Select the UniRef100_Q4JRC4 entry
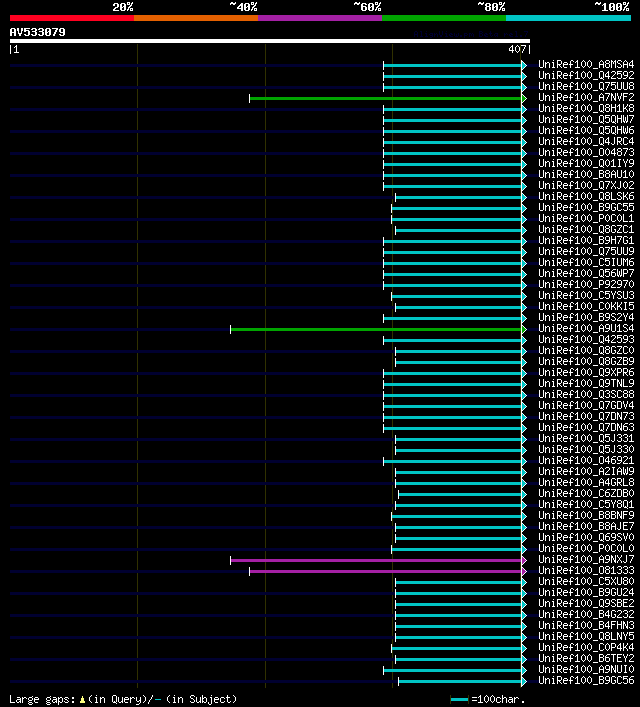The image size is (640, 707). [x=586, y=141]
